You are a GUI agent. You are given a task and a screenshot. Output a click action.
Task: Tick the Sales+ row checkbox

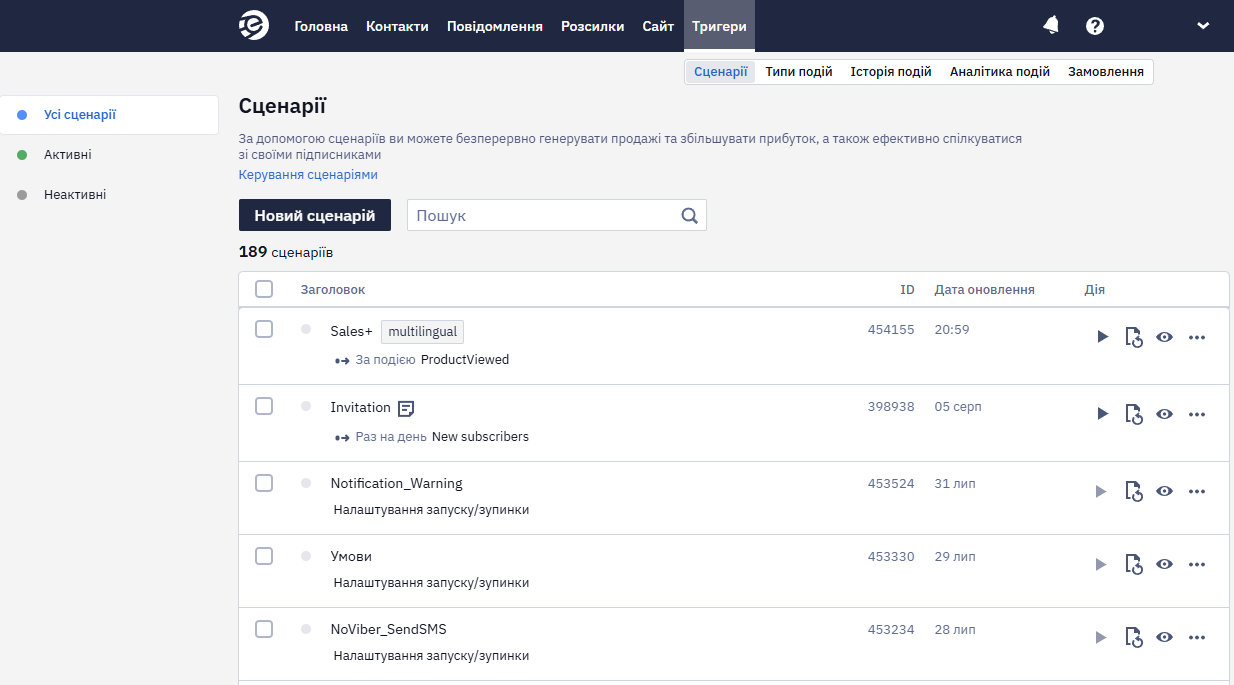tap(264, 329)
